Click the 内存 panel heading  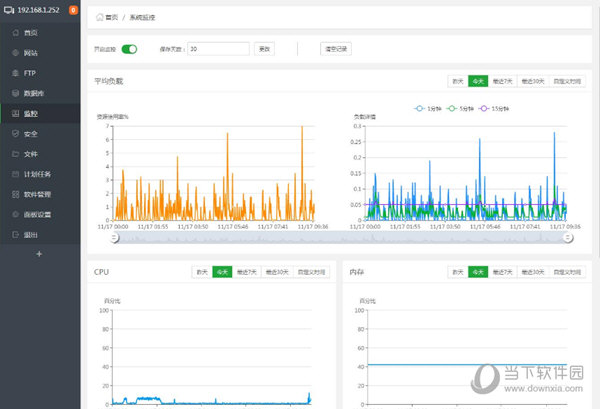(357, 272)
